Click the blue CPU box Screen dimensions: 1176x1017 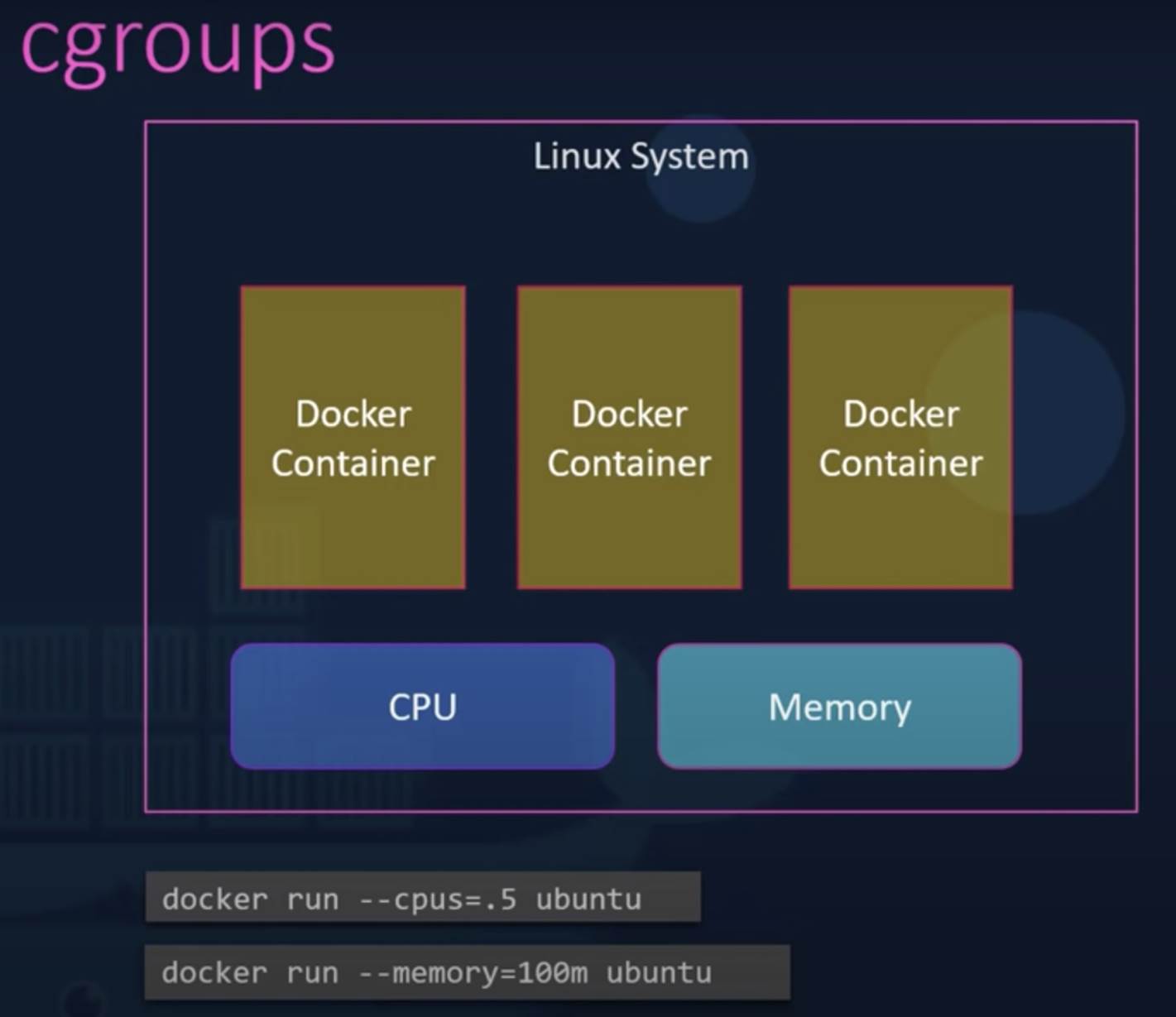[423, 706]
